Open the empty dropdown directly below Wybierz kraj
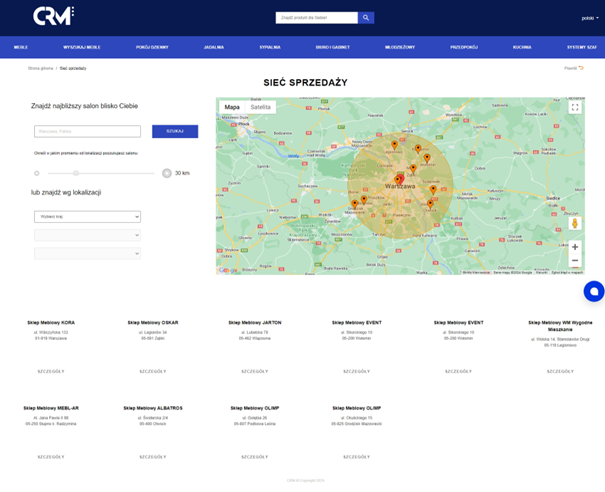Viewport: 605px width, 492px height. [88, 235]
